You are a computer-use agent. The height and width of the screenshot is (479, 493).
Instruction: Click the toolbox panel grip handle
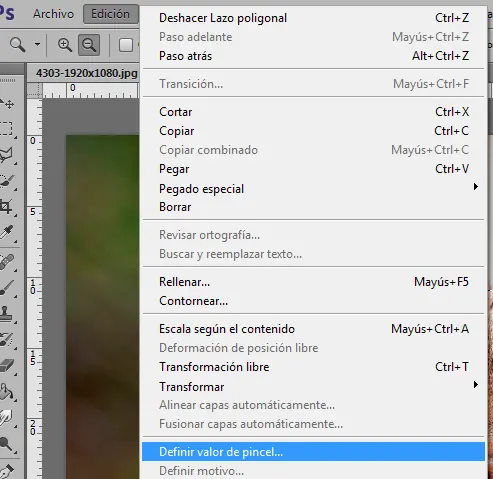7,80
